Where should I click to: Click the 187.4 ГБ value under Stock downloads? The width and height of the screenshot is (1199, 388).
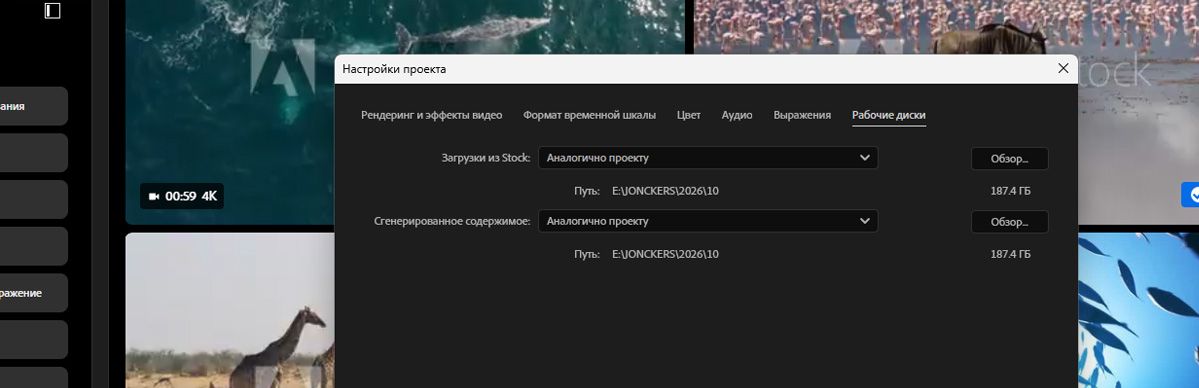click(x=1010, y=191)
